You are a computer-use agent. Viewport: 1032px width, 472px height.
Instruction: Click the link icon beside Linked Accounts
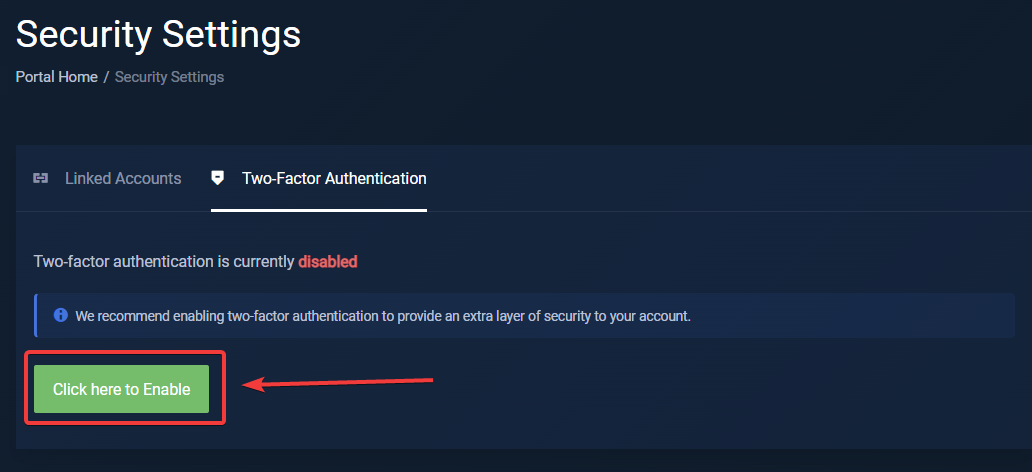click(x=41, y=178)
